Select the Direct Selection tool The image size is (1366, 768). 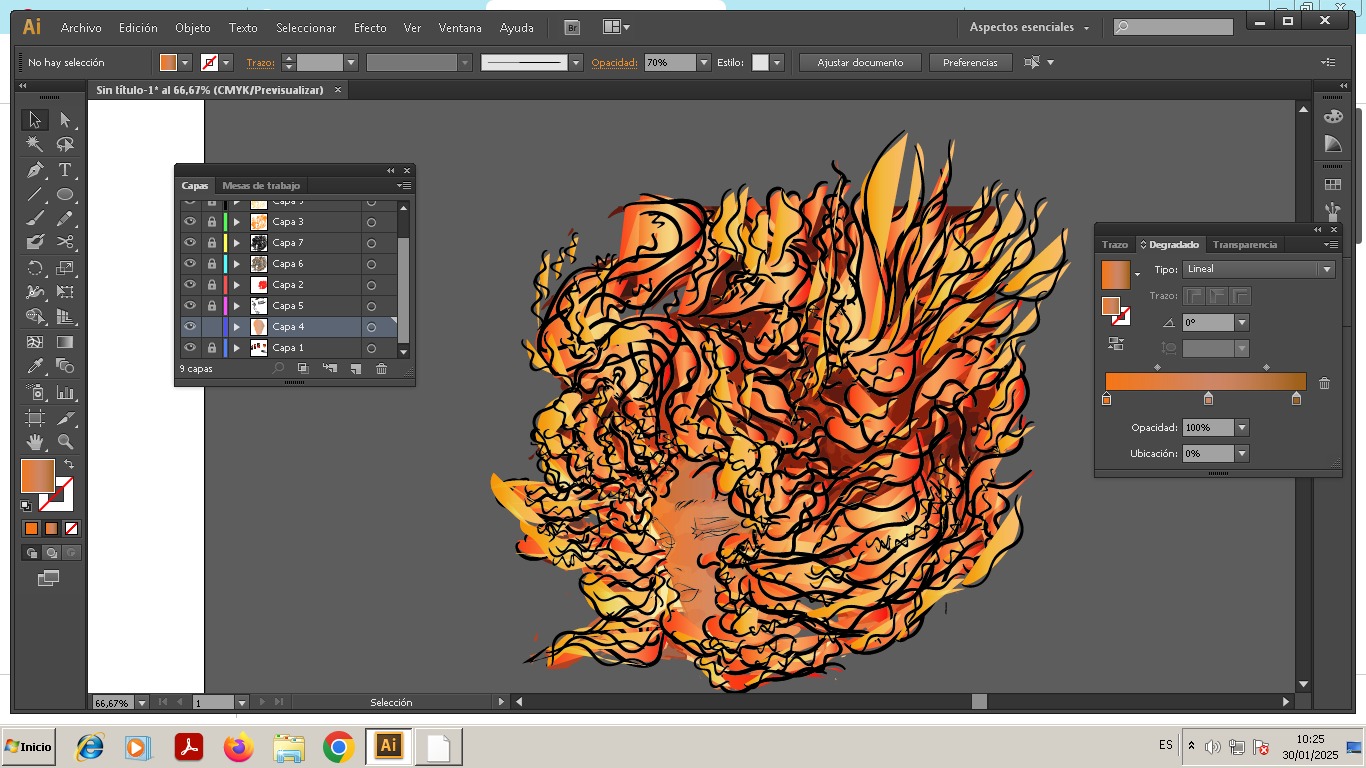tap(65, 120)
